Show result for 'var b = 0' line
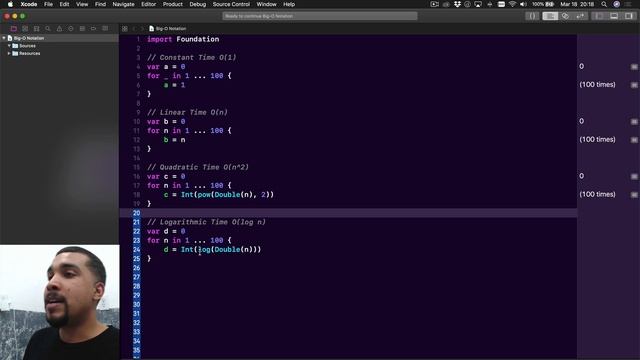Screen dimensions: 640x360 [634, 121]
